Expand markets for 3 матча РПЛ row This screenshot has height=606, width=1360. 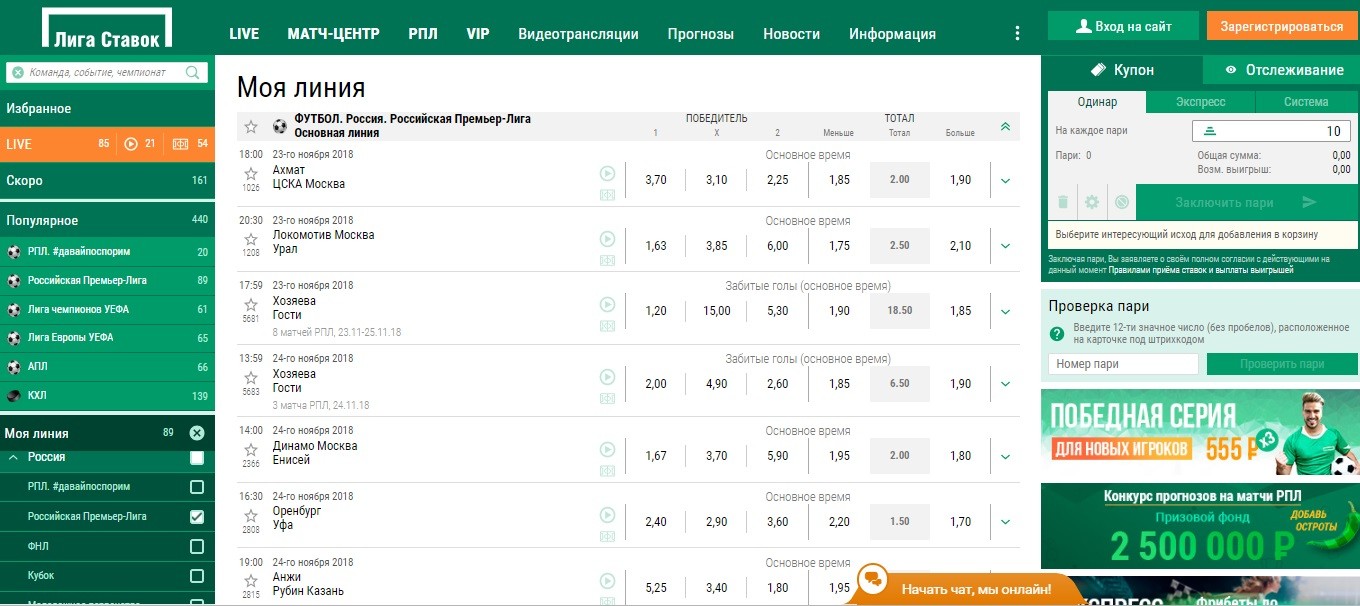click(1005, 384)
